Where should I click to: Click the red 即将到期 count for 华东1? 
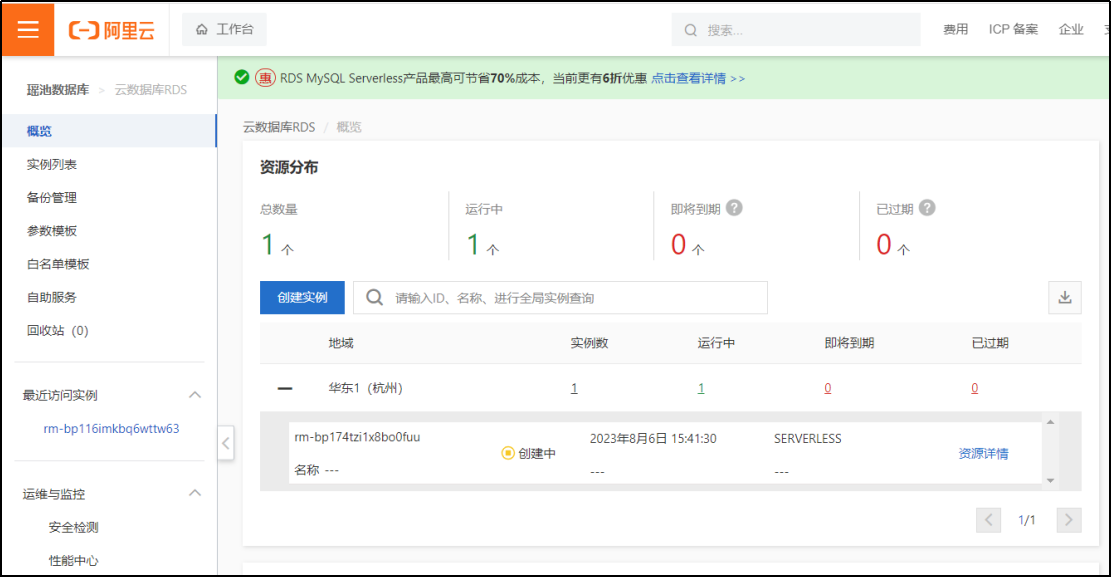pos(828,388)
